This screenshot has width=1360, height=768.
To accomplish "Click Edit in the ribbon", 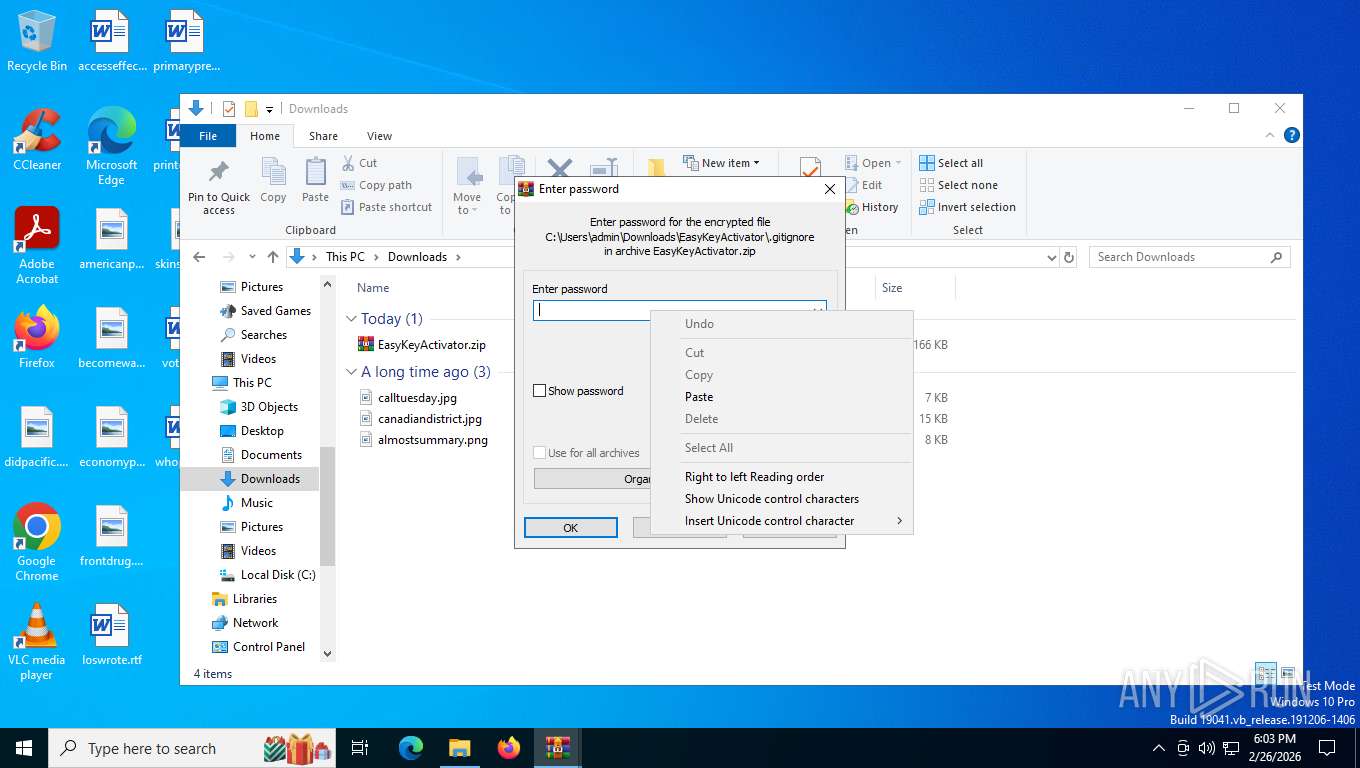I will point(864,185).
